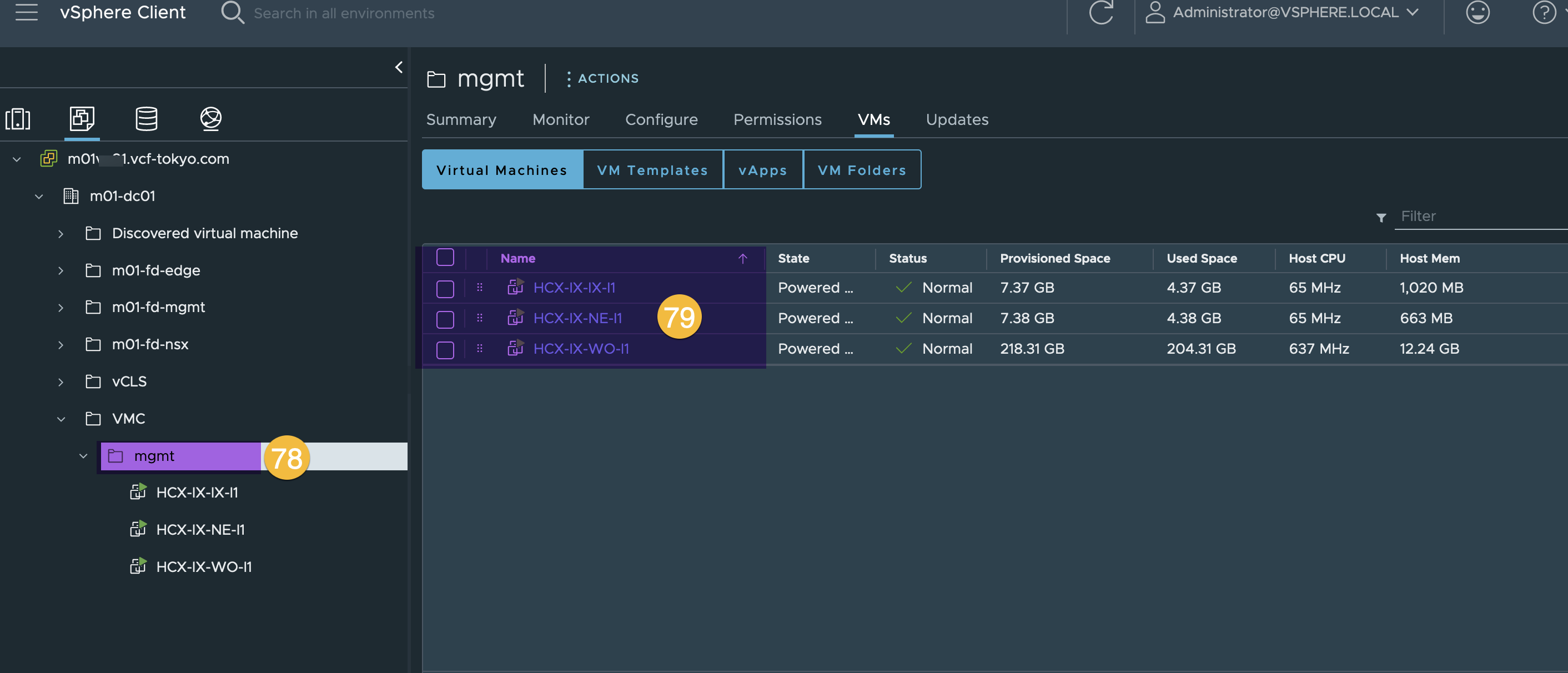Switch to Hosts and Clusters inventory view
This screenshot has height=673, width=1568.
point(18,118)
